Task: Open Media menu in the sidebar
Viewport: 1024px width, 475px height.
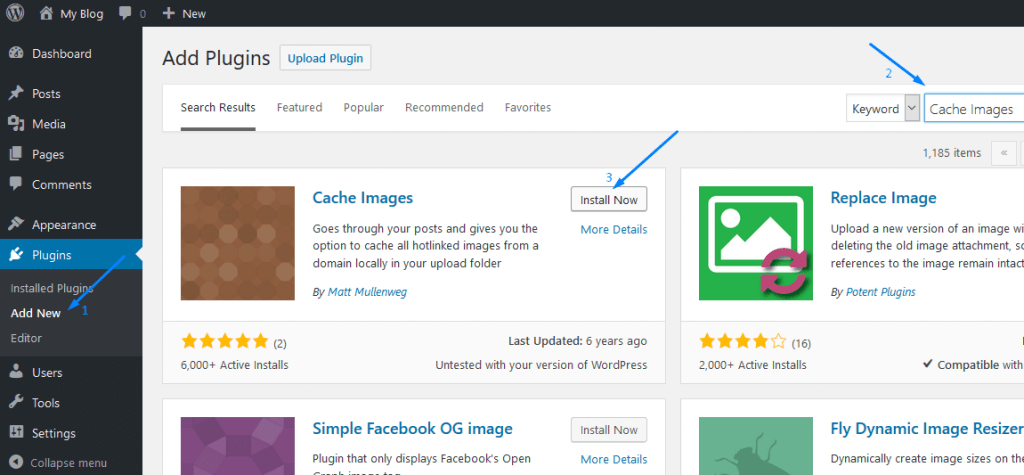Action: [x=71, y=124]
